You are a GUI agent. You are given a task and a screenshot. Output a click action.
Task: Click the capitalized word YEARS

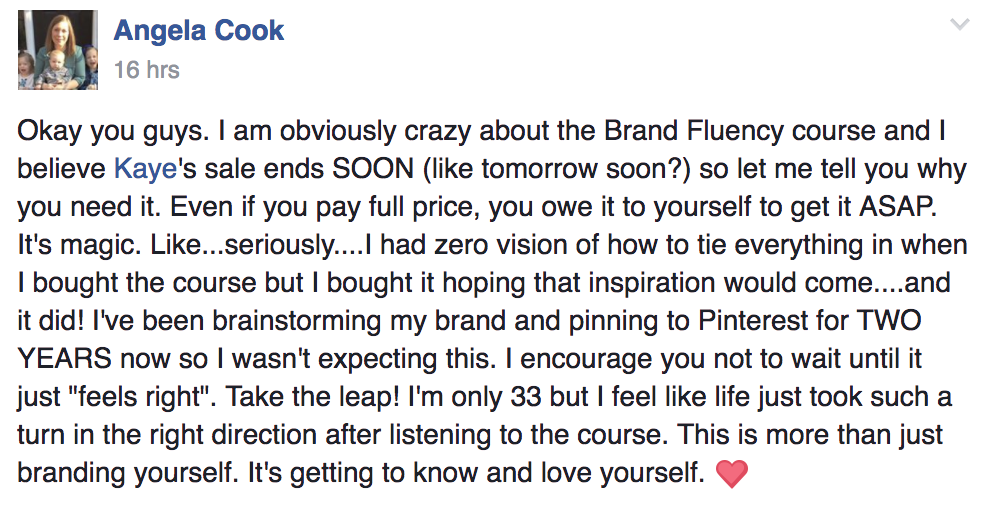[x=64, y=359]
